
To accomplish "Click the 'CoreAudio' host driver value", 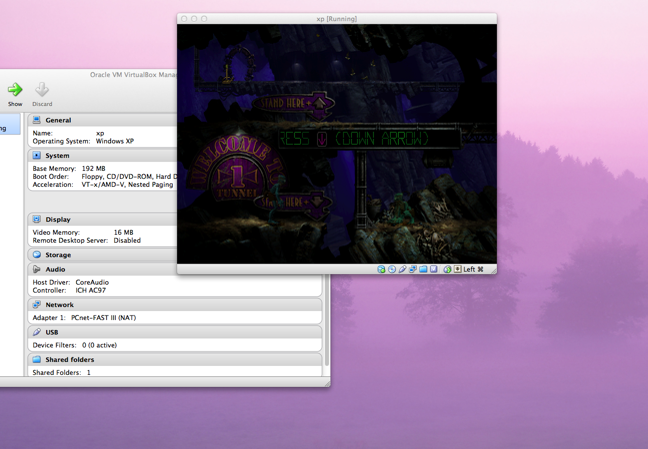I will coord(92,282).
